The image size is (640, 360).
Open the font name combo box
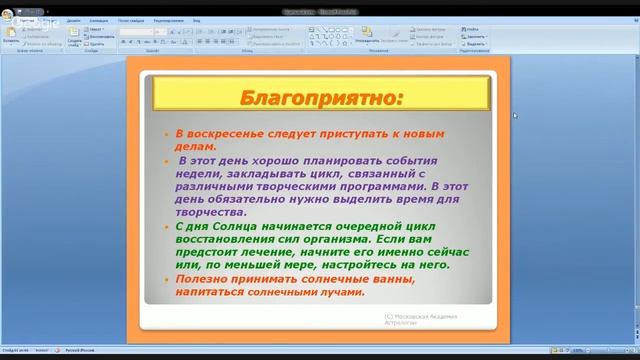137,32
